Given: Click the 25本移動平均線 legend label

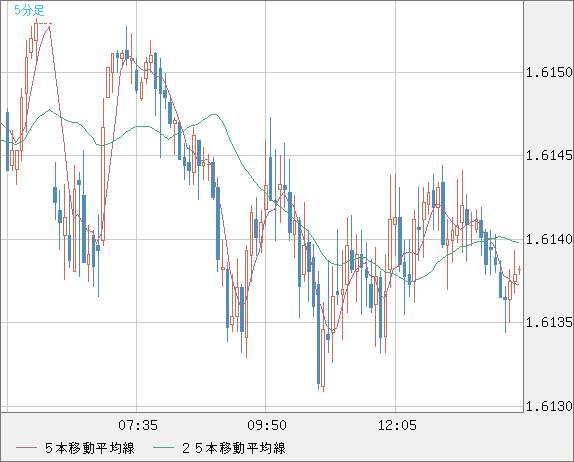Looking at the screenshot, I should [x=234, y=448].
